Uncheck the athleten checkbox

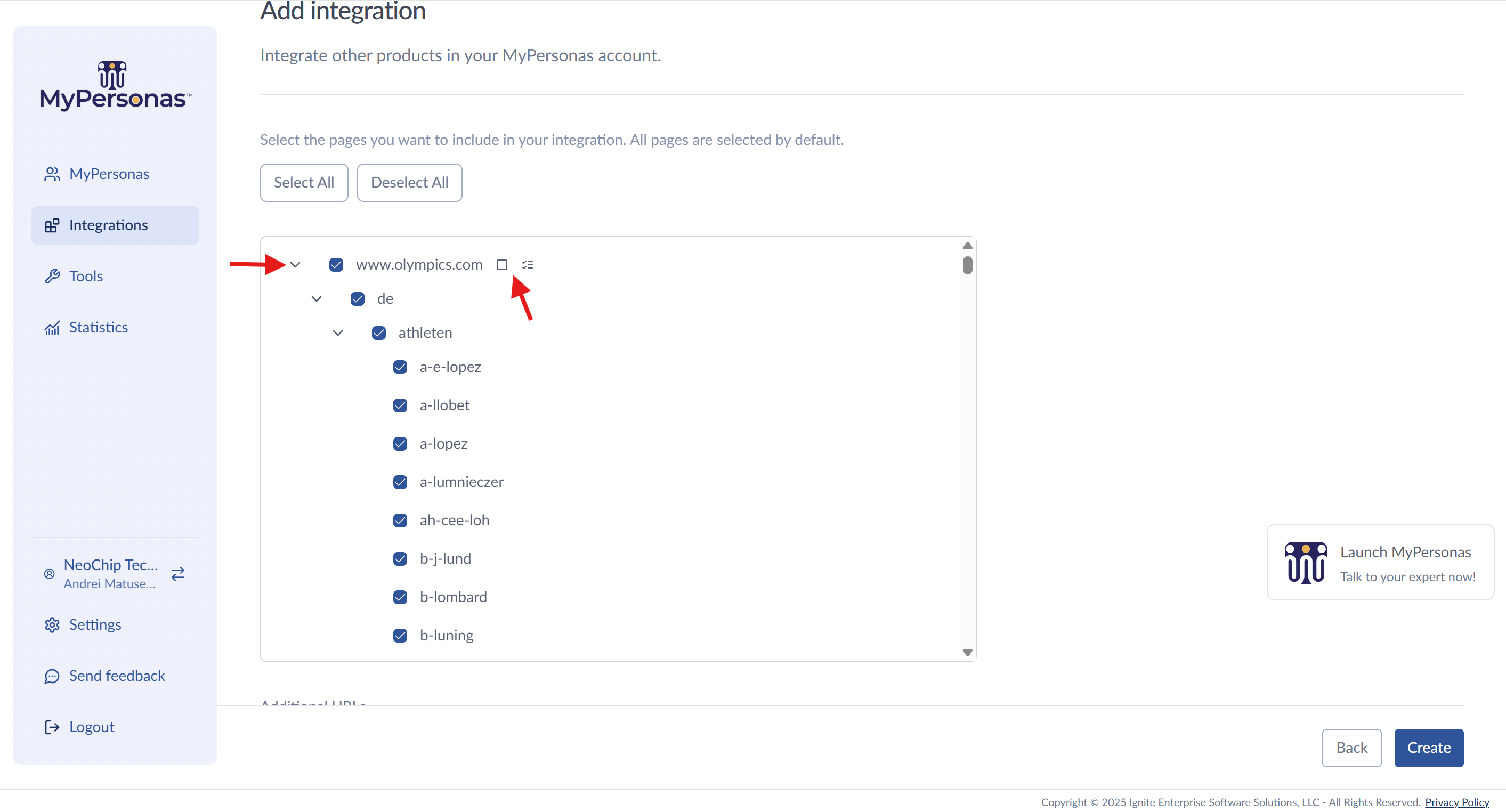click(x=379, y=333)
